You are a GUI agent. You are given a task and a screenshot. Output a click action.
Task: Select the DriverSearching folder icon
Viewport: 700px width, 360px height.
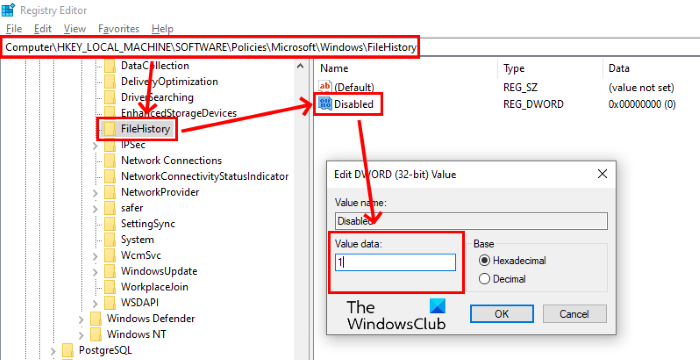[110, 97]
